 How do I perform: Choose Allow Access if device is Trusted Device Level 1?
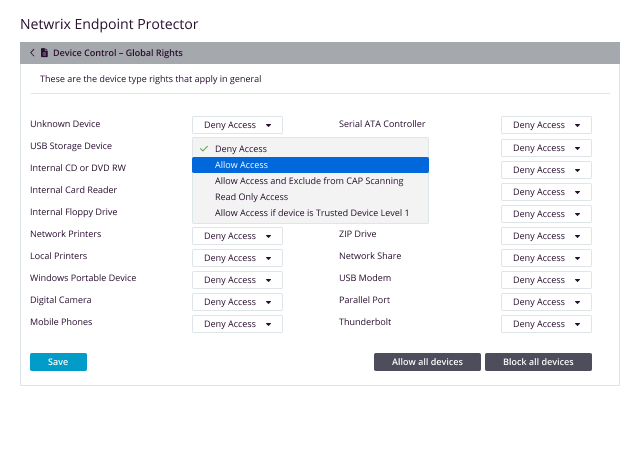coord(310,213)
